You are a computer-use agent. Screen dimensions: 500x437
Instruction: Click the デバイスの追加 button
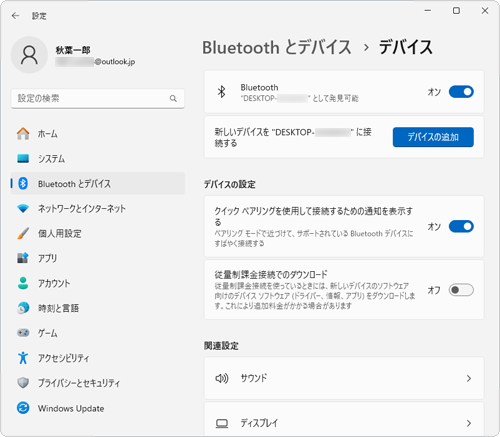(433, 137)
